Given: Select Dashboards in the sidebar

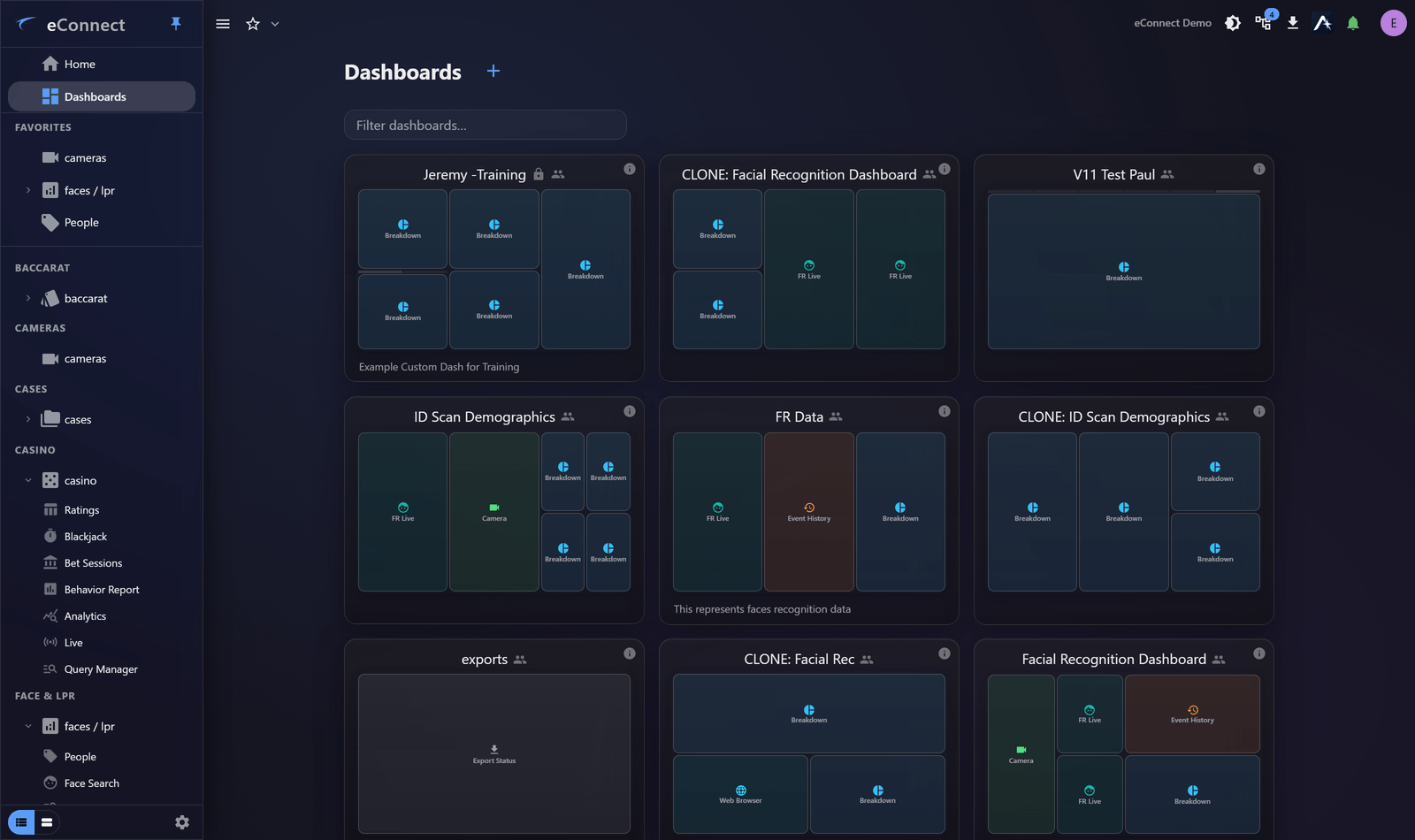Looking at the screenshot, I should (102, 96).
